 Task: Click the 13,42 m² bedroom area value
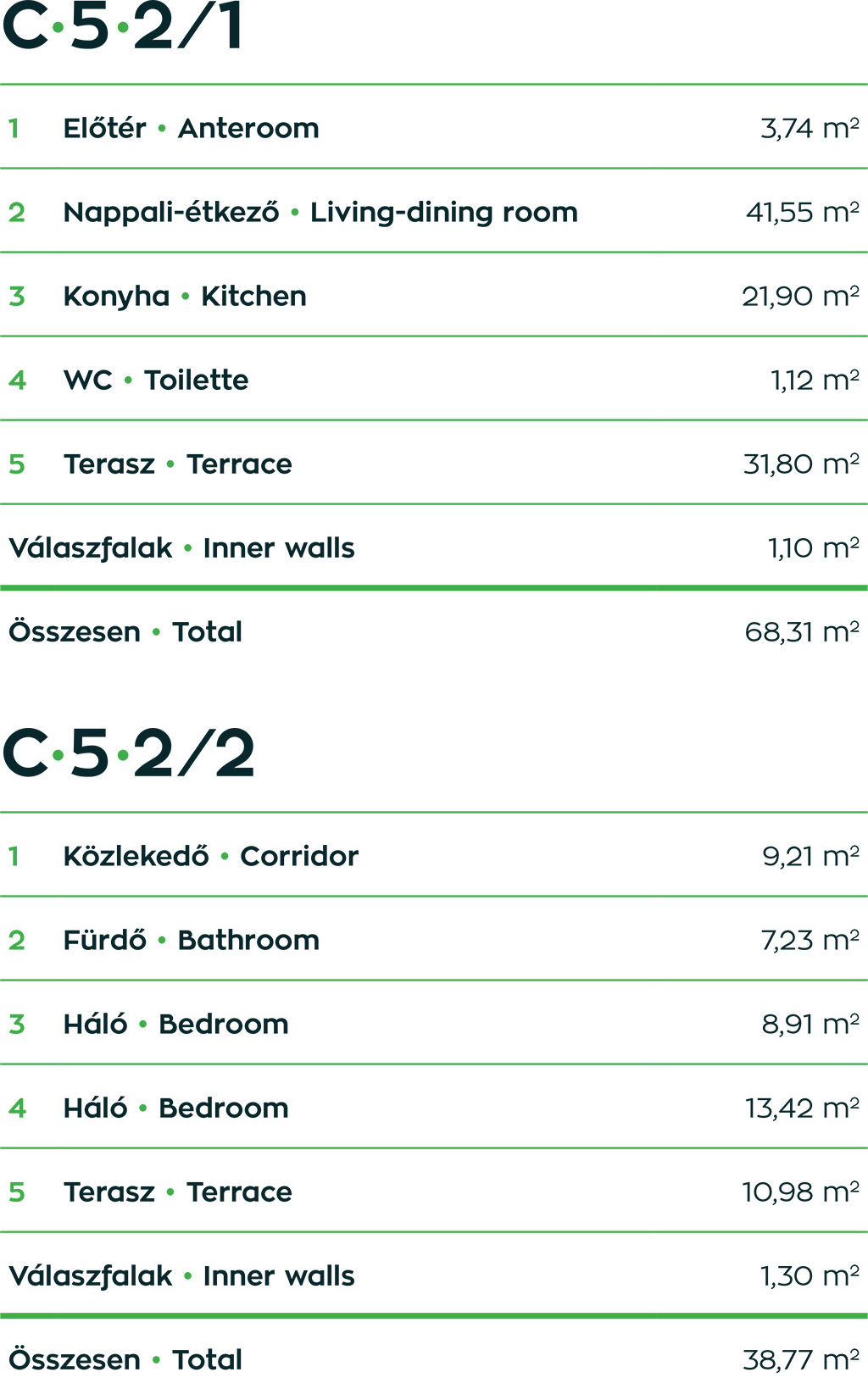802,1108
